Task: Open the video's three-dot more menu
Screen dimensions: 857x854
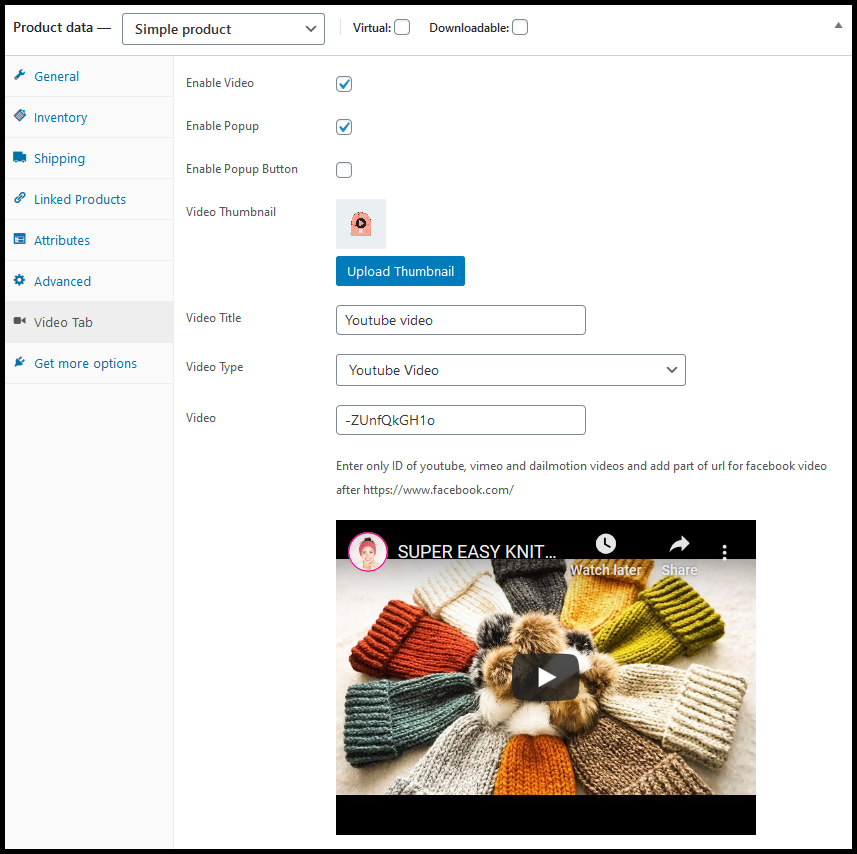Action: (x=725, y=552)
